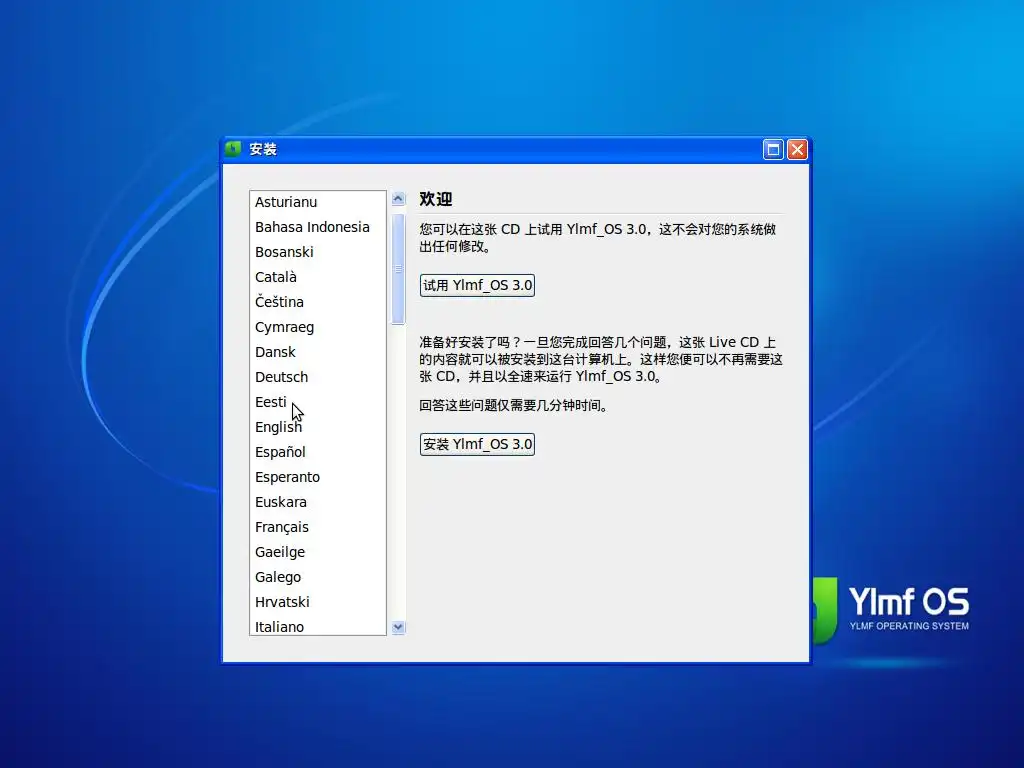Click the green installer icon in title bar
Viewport: 1024px width, 768px height.
pos(233,149)
